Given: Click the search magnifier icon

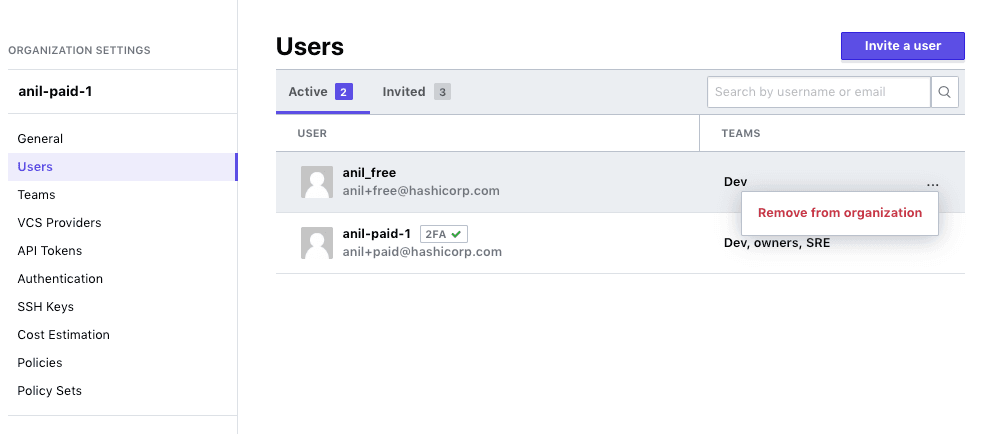Looking at the screenshot, I should coord(944,92).
